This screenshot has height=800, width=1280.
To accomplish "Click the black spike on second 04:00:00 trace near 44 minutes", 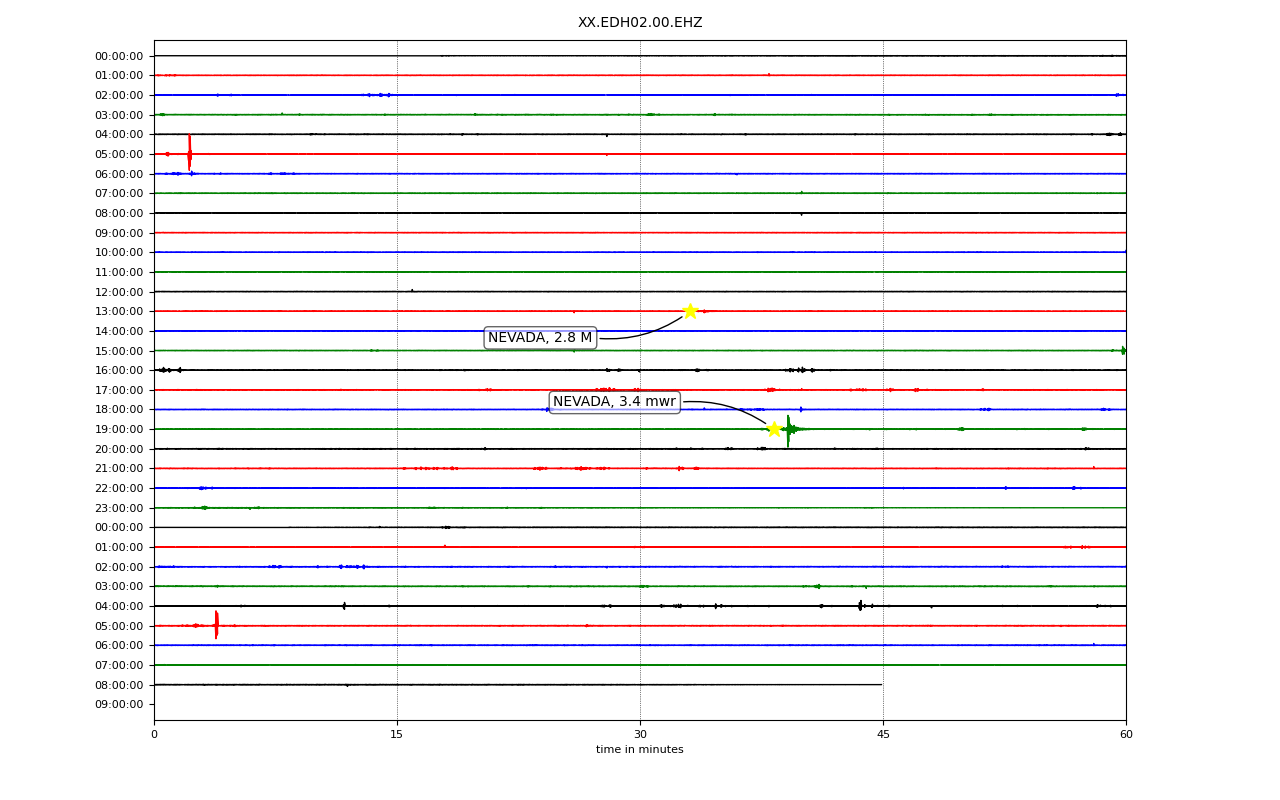I will pyautogui.click(x=860, y=605).
